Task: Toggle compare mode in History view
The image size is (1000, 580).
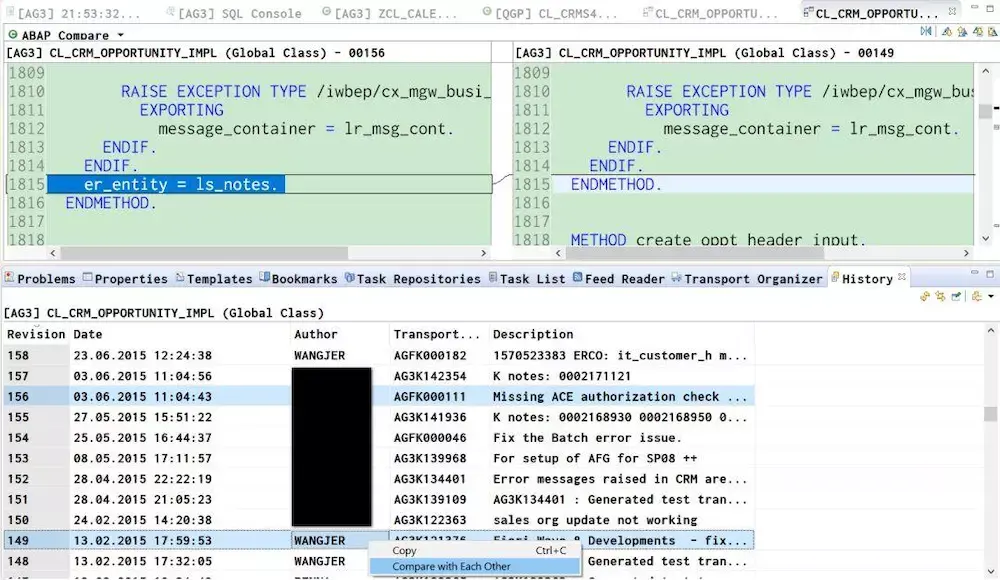Action: (940, 297)
